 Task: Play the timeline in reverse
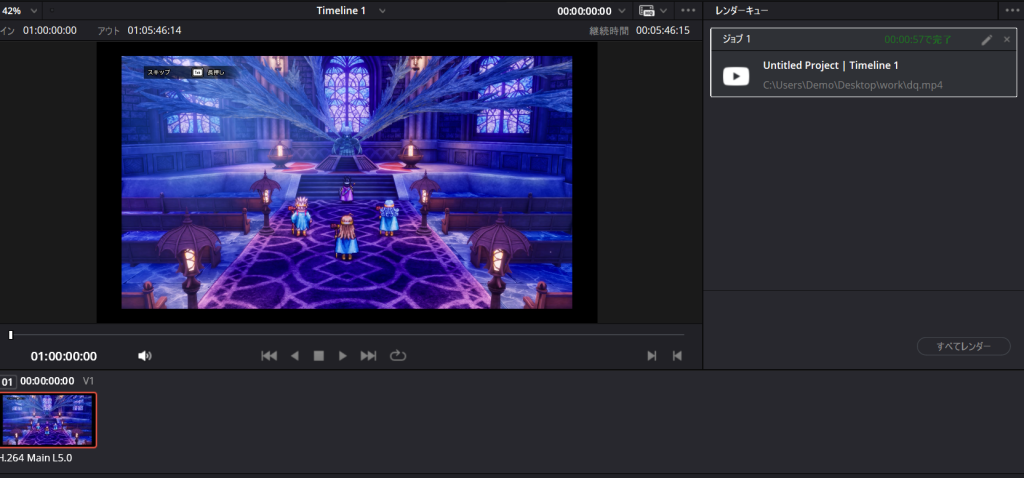pos(295,356)
